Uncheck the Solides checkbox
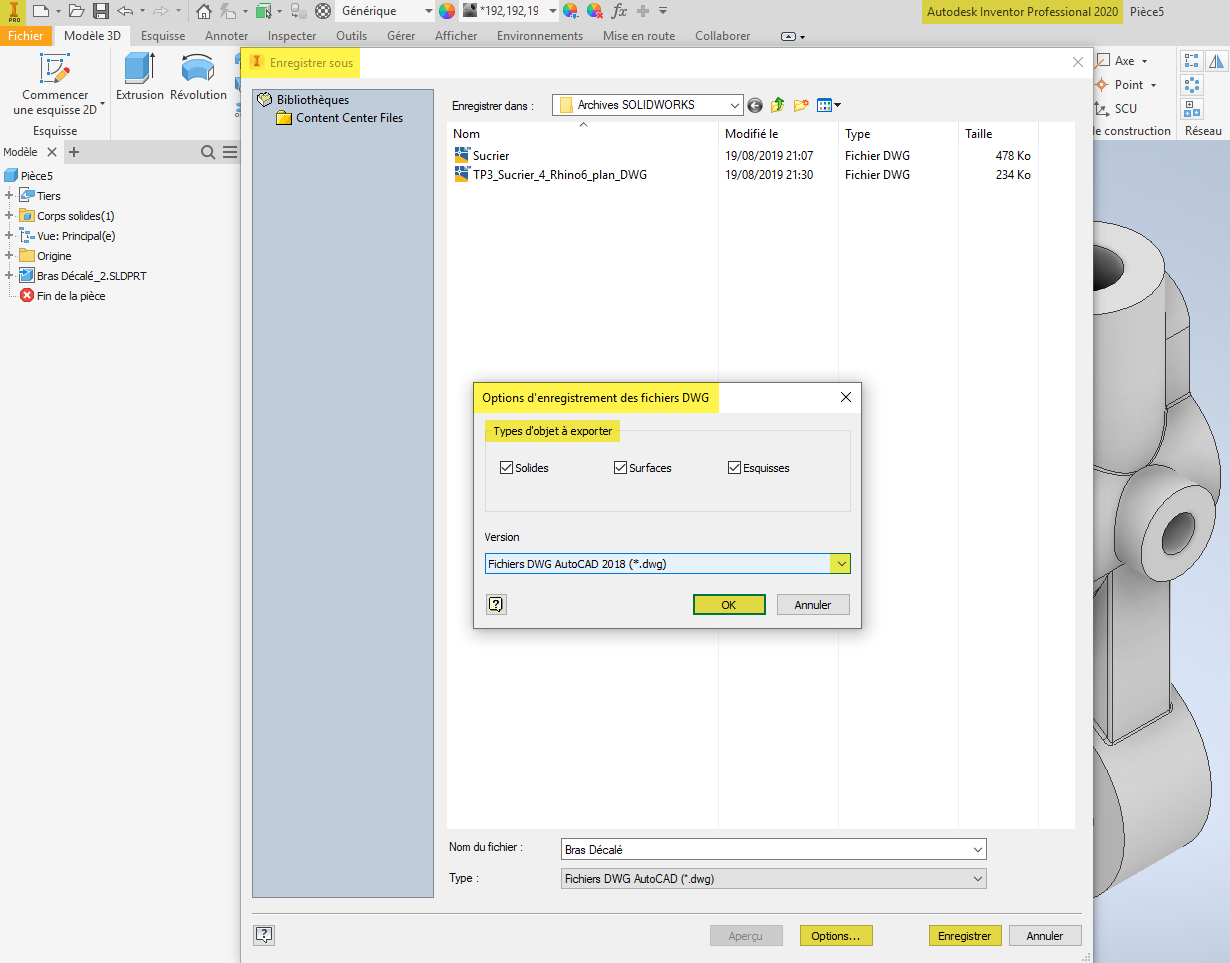The width and height of the screenshot is (1230, 963). click(507, 467)
